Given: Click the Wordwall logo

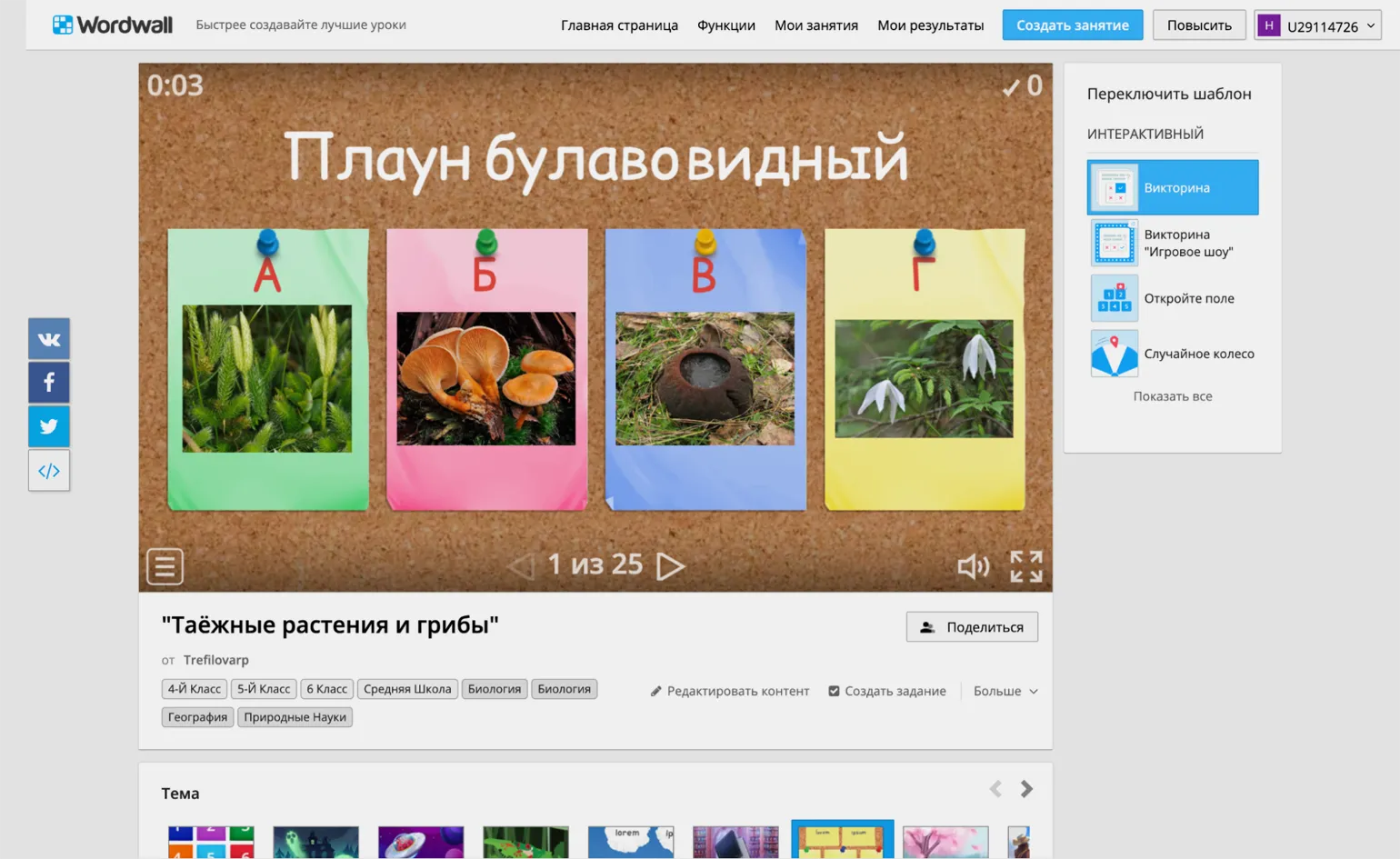Looking at the screenshot, I should coord(113,25).
